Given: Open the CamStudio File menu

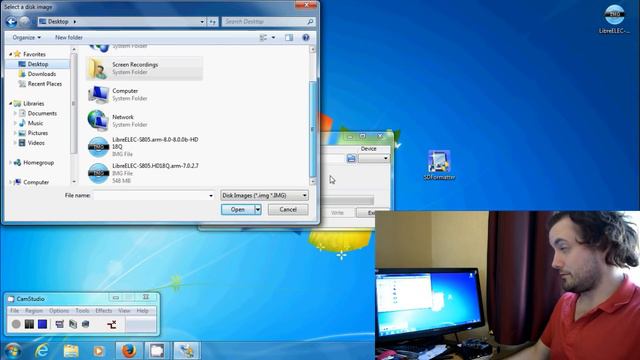Looking at the screenshot, I should [x=14, y=311].
